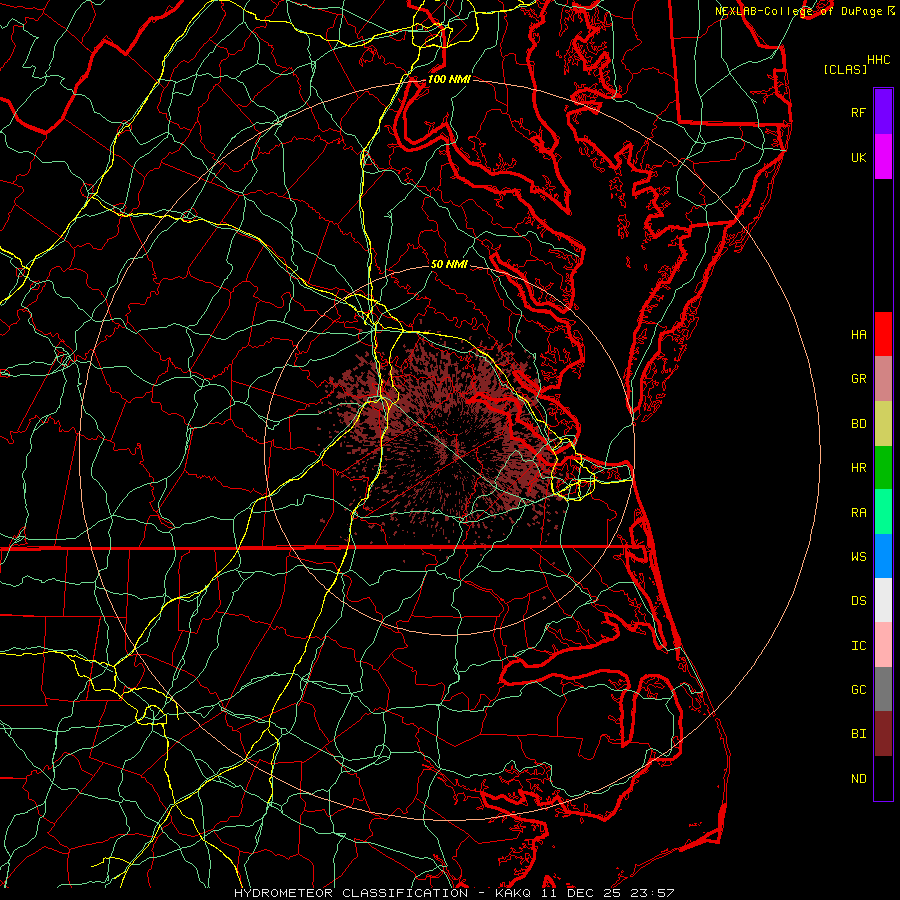Click the GR legend label
This screenshot has height=900, width=900.
tap(858, 379)
